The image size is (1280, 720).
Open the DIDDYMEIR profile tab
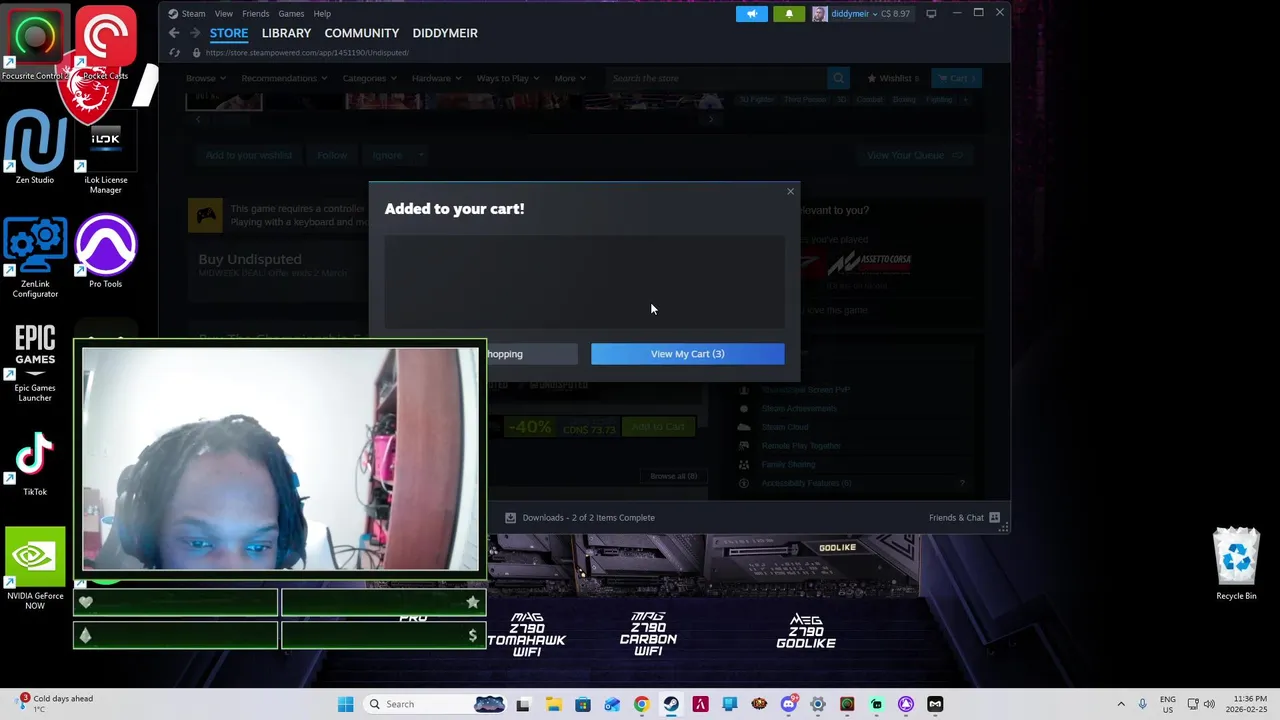pos(445,33)
